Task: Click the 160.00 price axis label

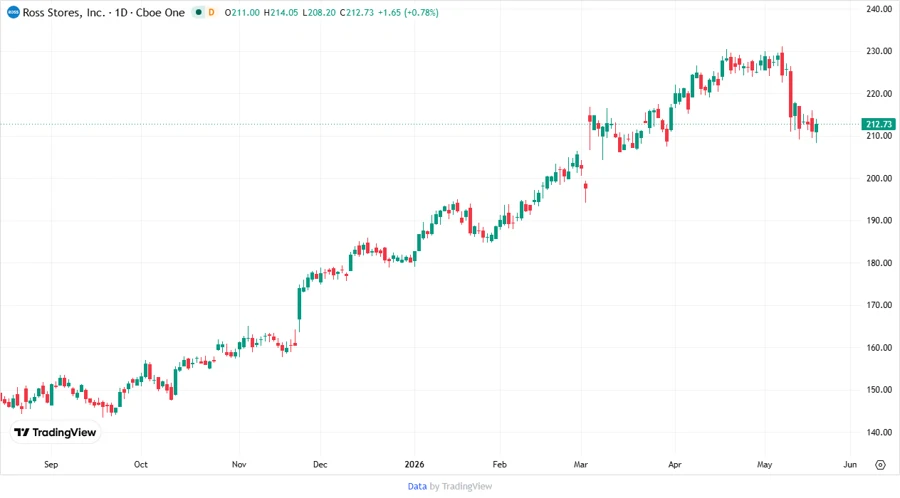Action: tap(879, 348)
